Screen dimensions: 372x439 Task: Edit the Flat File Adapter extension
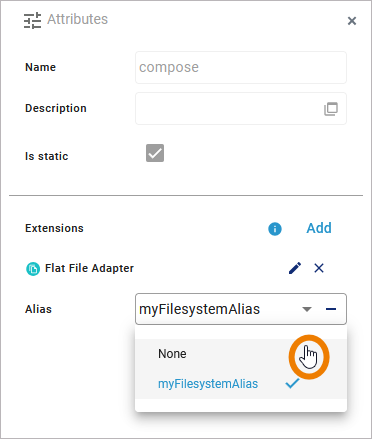(295, 268)
